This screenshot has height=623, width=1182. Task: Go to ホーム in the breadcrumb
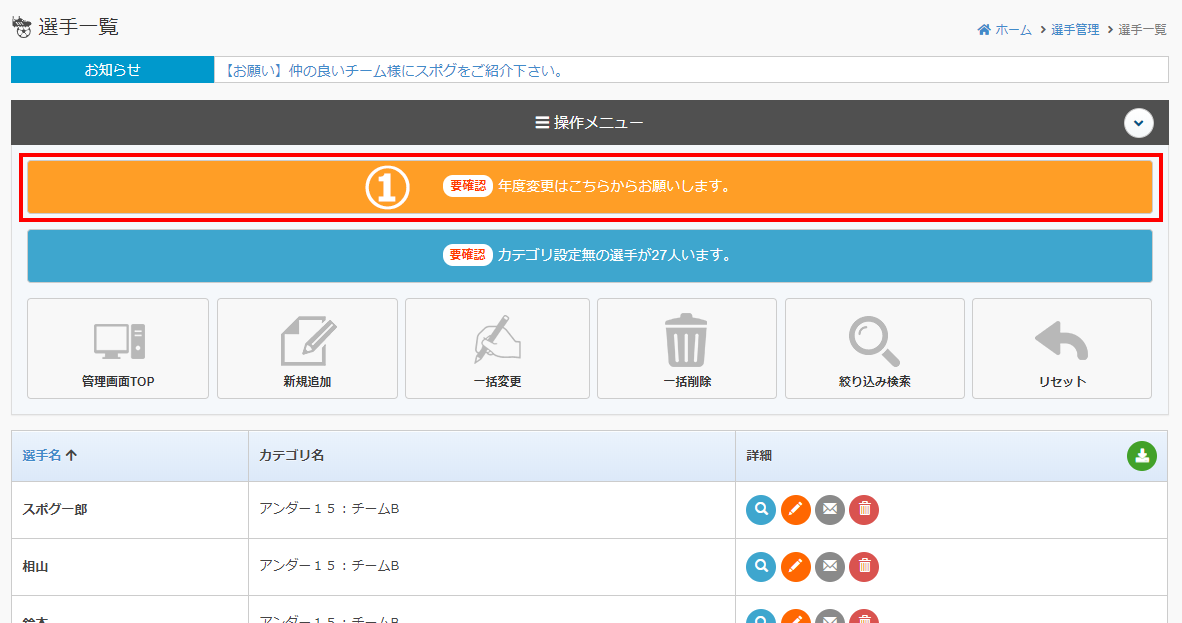[x=1012, y=30]
